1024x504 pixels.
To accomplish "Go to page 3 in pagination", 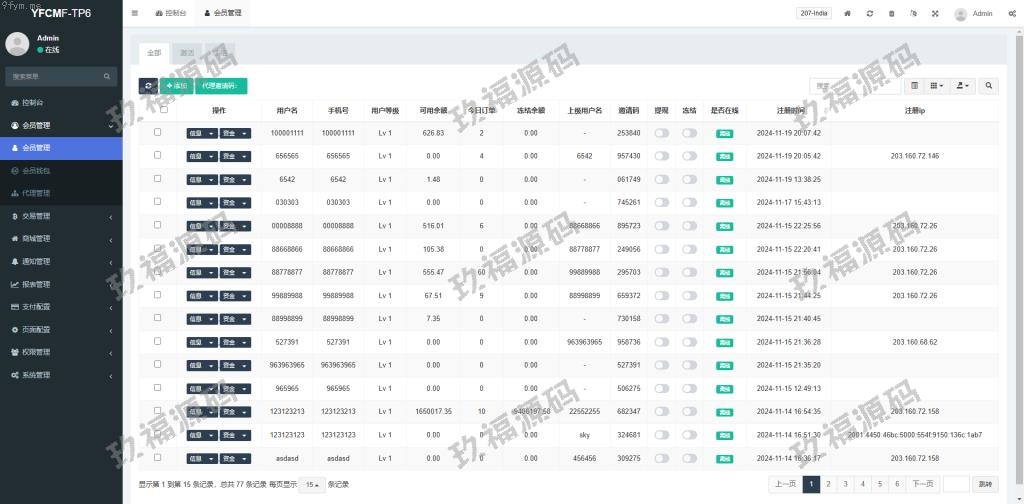I will pyautogui.click(x=845, y=484).
